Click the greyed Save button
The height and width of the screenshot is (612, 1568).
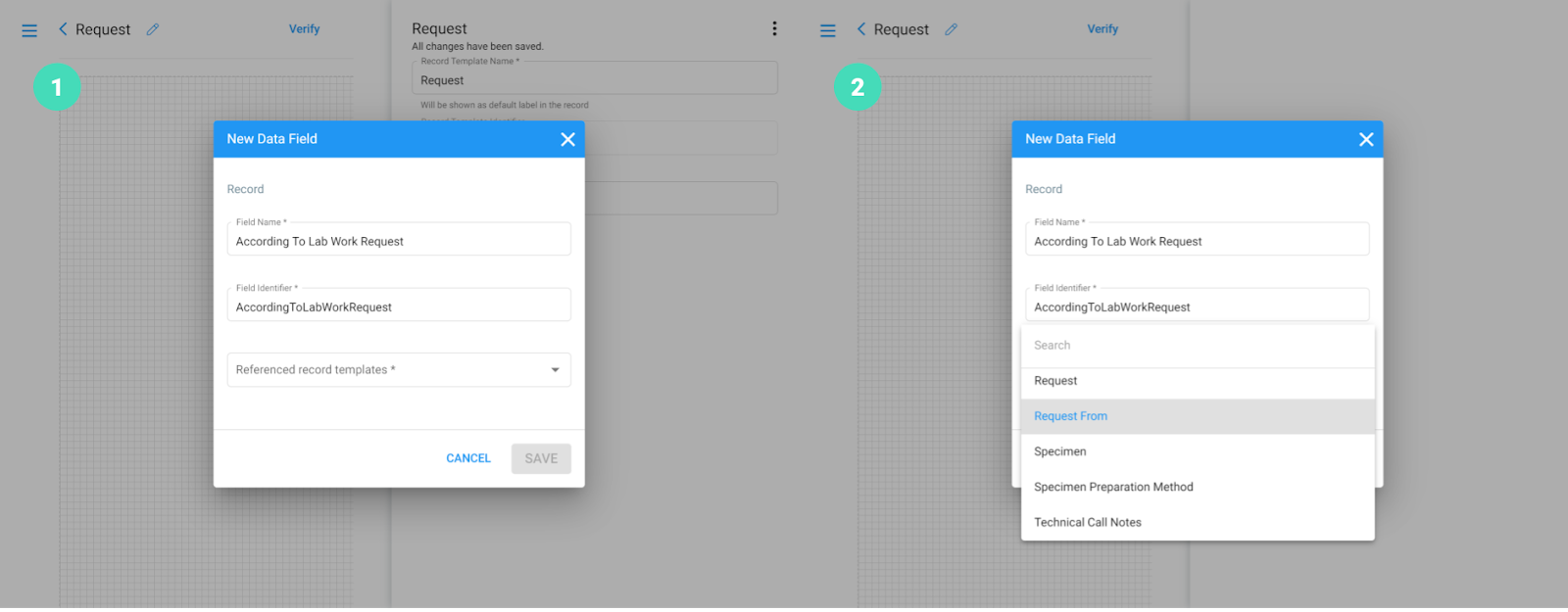click(541, 458)
